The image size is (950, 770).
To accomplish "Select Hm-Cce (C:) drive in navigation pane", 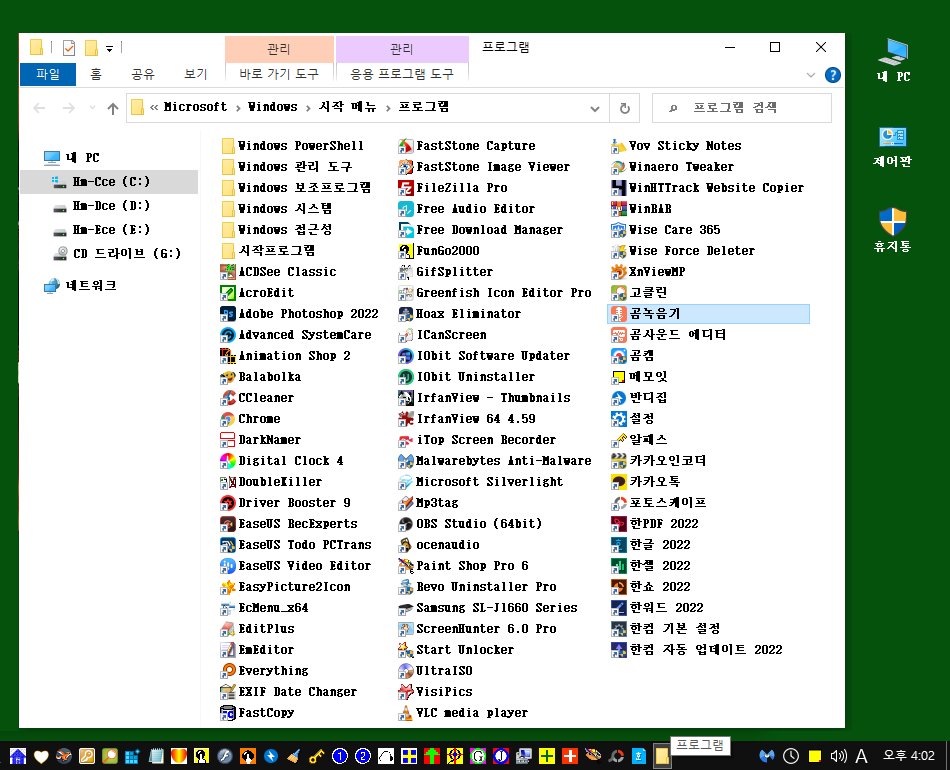I will [109, 182].
